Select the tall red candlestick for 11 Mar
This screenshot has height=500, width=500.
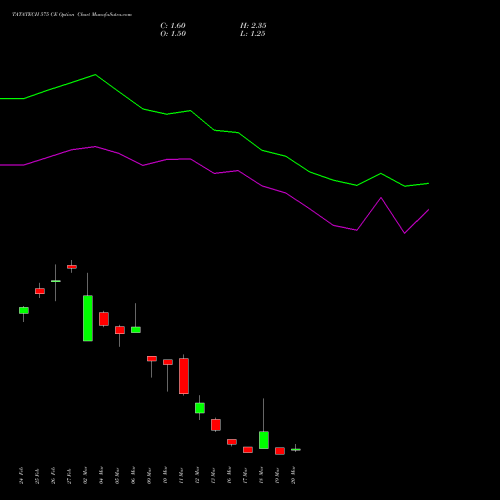pyautogui.click(x=184, y=376)
